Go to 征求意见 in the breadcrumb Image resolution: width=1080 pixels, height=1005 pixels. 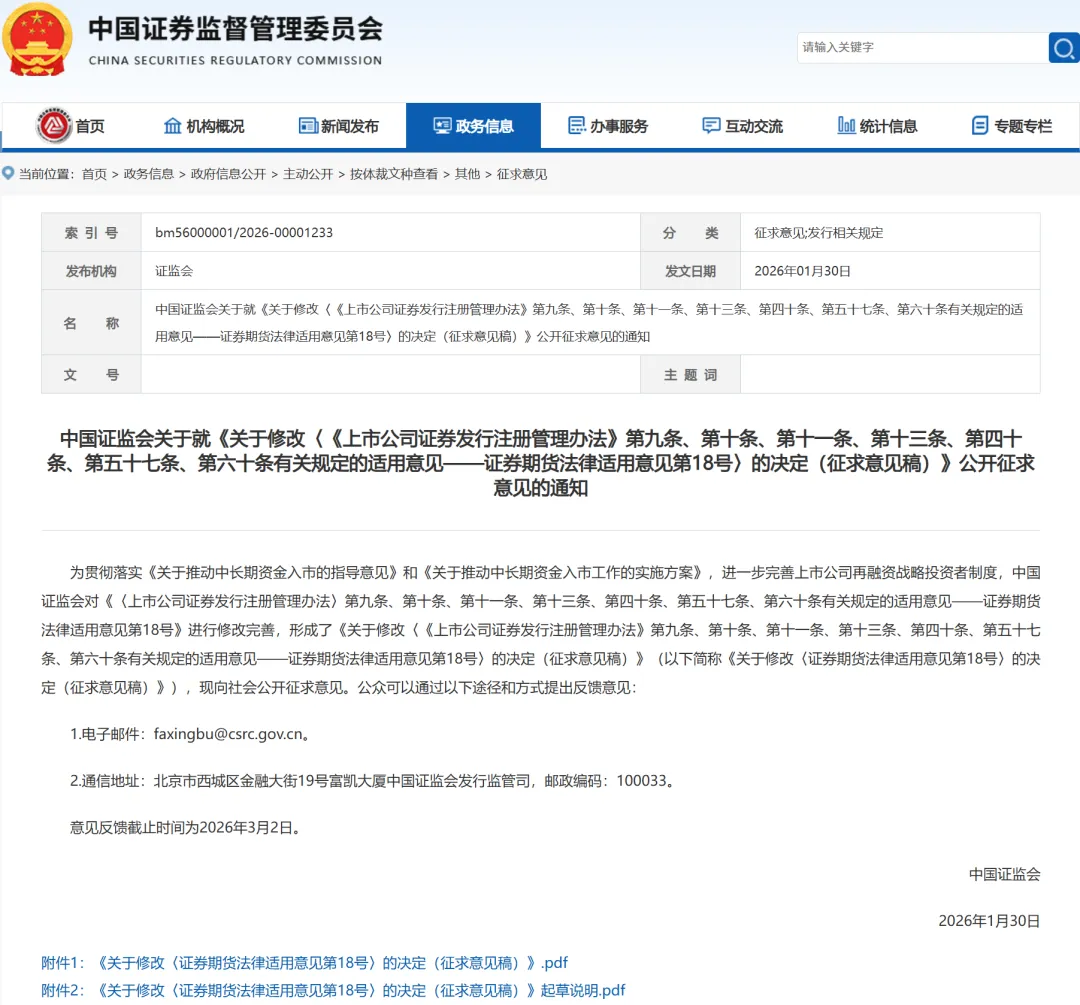tap(521, 174)
